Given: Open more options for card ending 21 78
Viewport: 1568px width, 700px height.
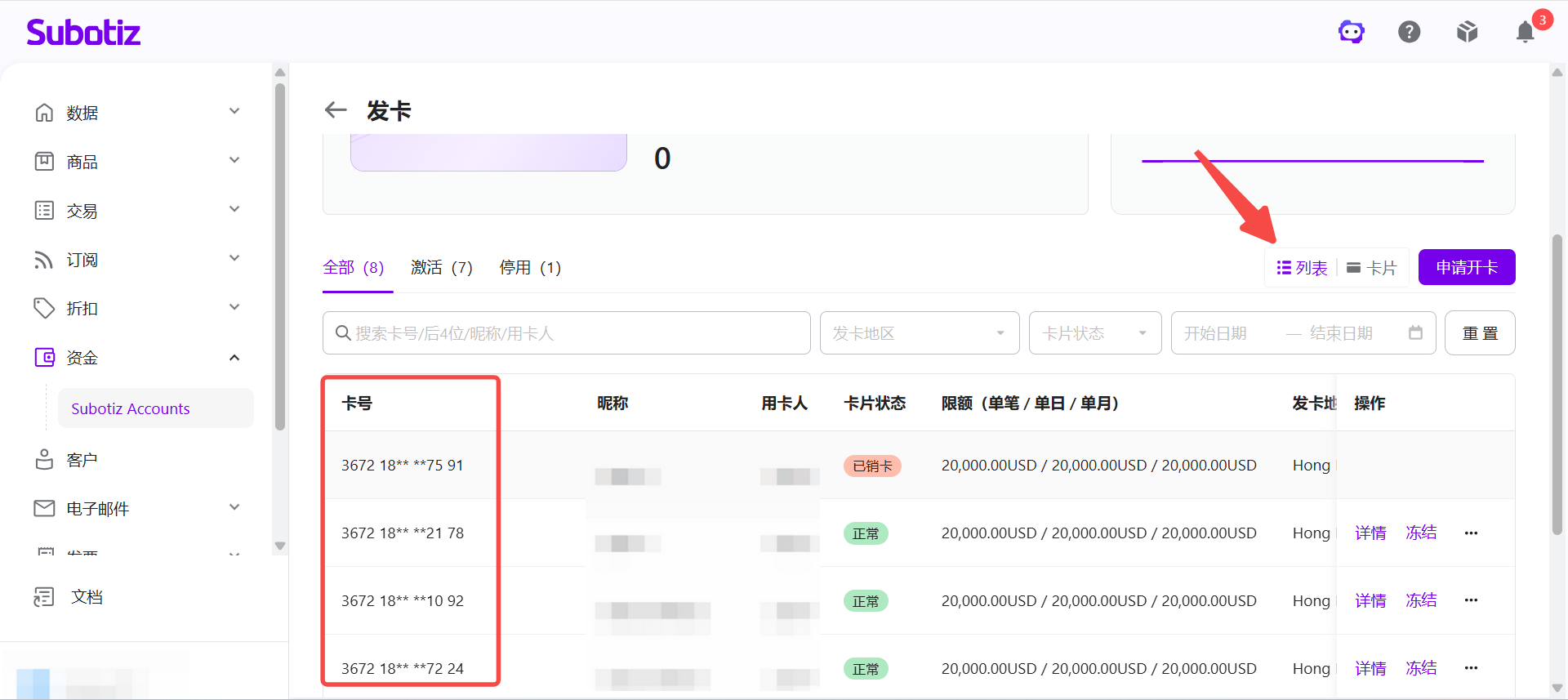Looking at the screenshot, I should pos(1471,533).
